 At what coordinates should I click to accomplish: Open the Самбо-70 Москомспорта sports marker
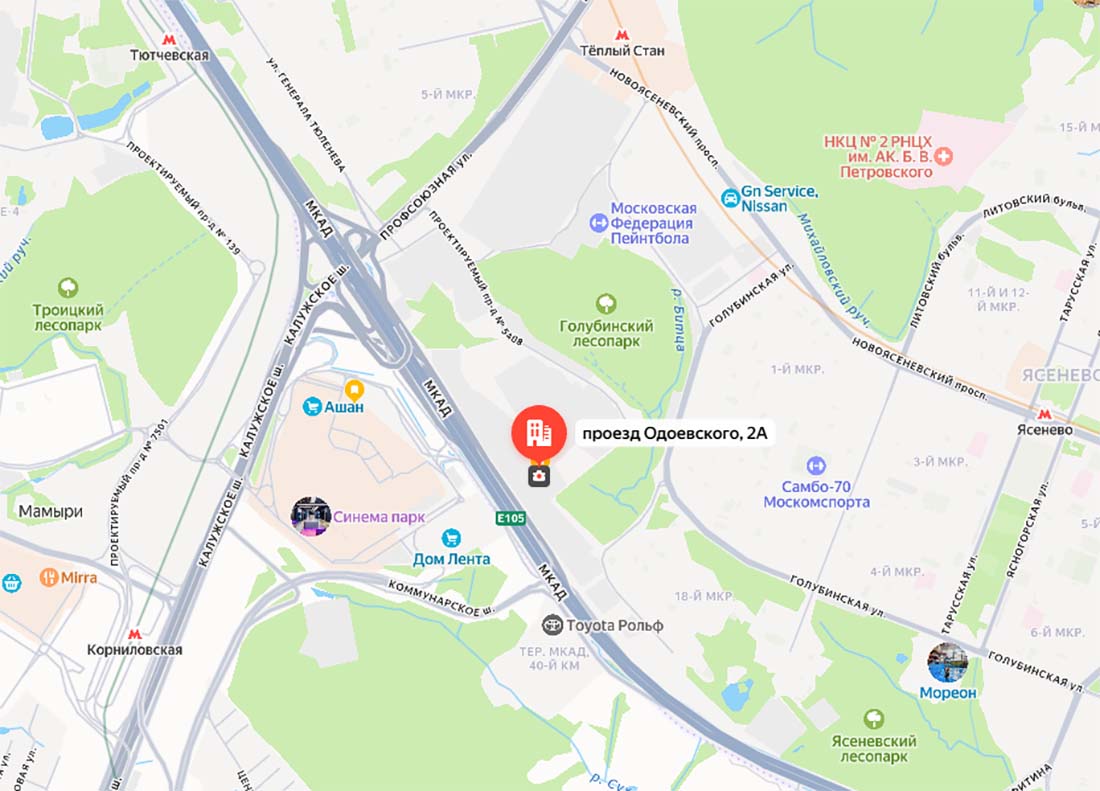coord(816,465)
